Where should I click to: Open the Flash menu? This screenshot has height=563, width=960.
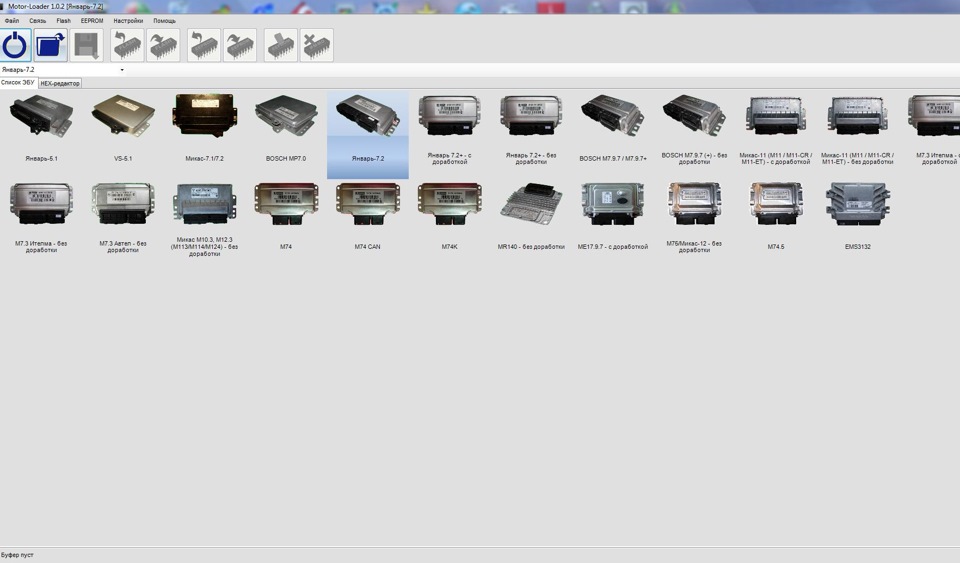pyautogui.click(x=64, y=21)
